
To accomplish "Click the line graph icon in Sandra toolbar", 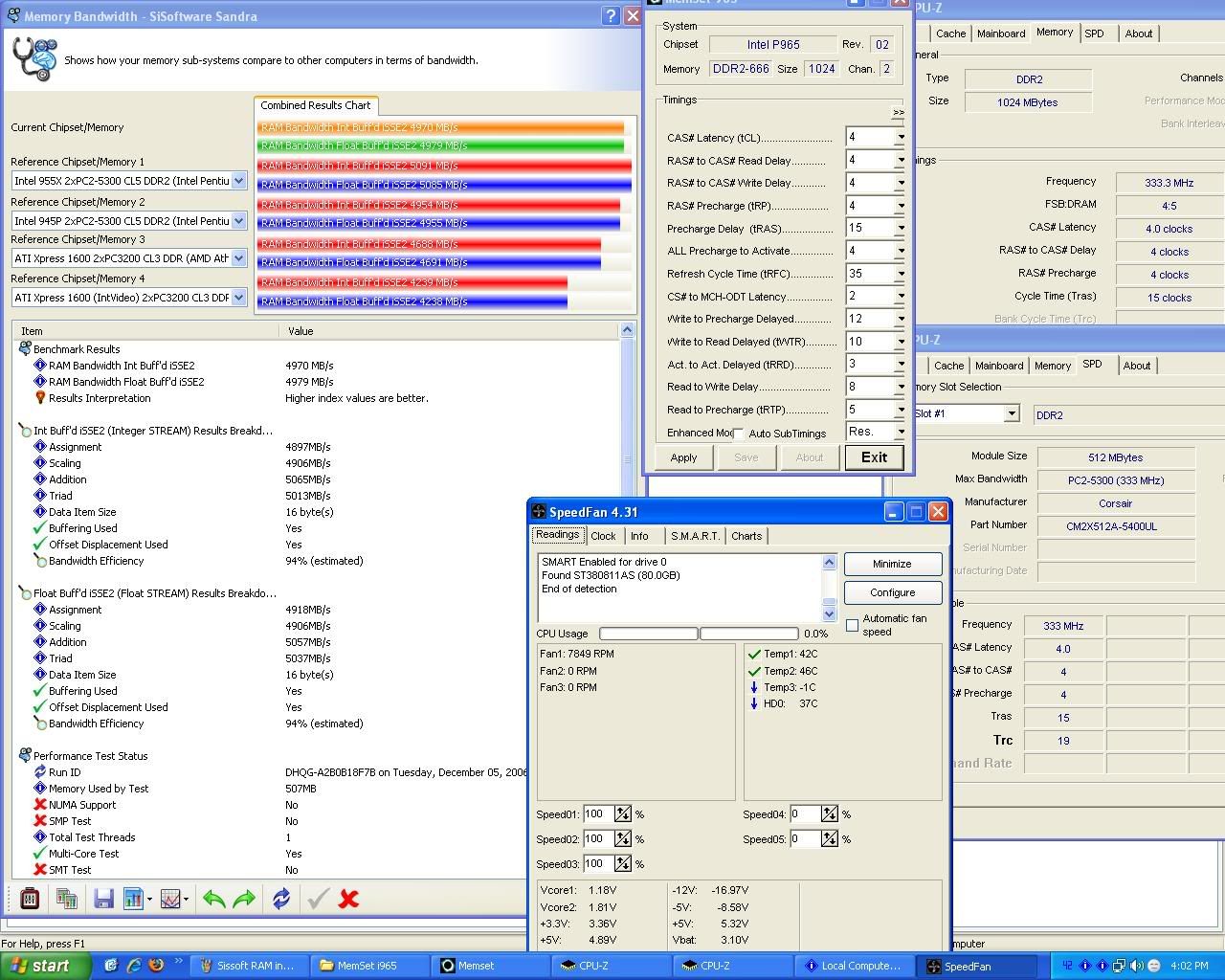I will click(171, 899).
